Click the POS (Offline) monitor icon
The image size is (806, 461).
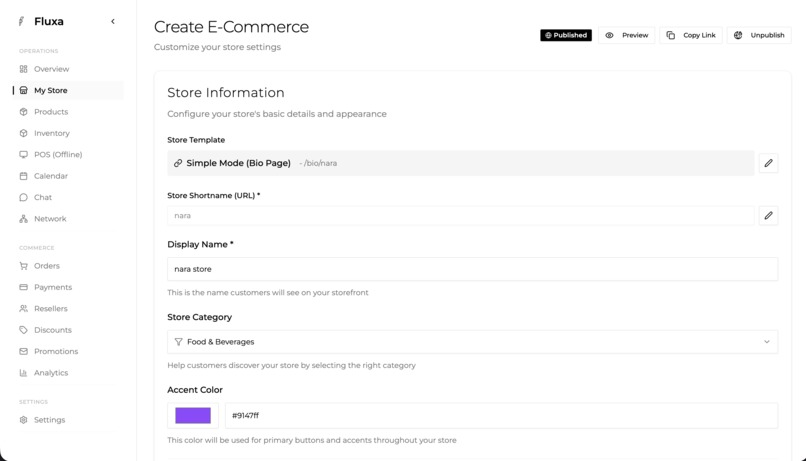(23, 154)
